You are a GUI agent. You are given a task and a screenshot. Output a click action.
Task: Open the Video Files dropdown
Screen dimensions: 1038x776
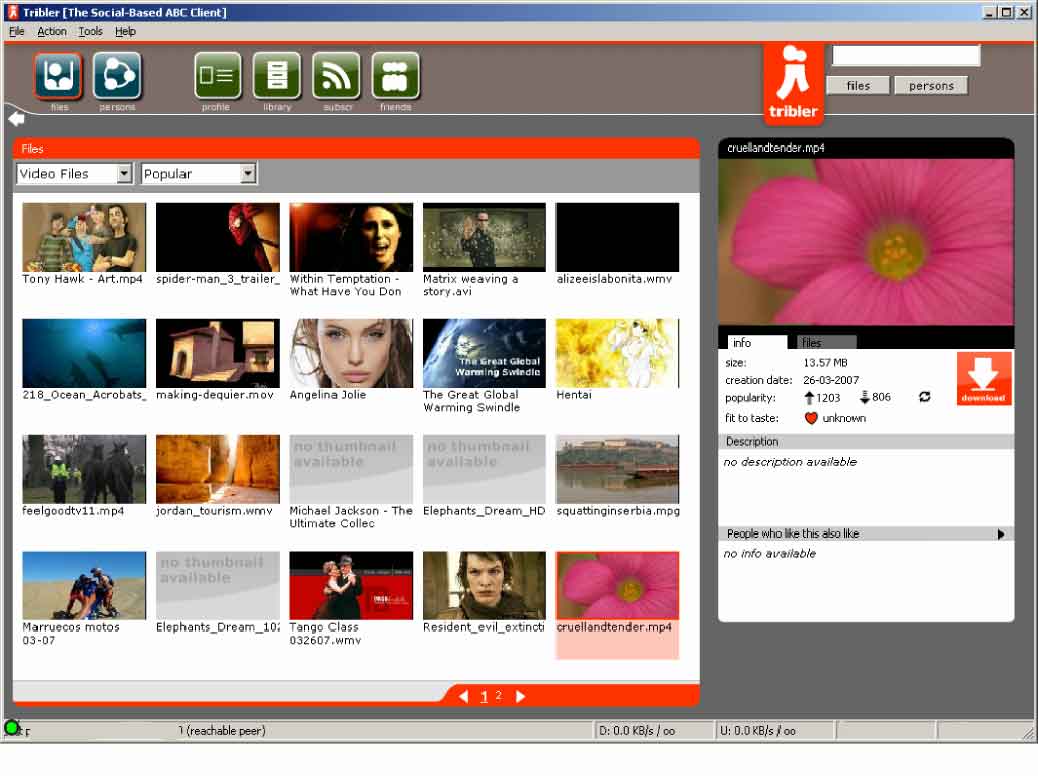tap(74, 173)
